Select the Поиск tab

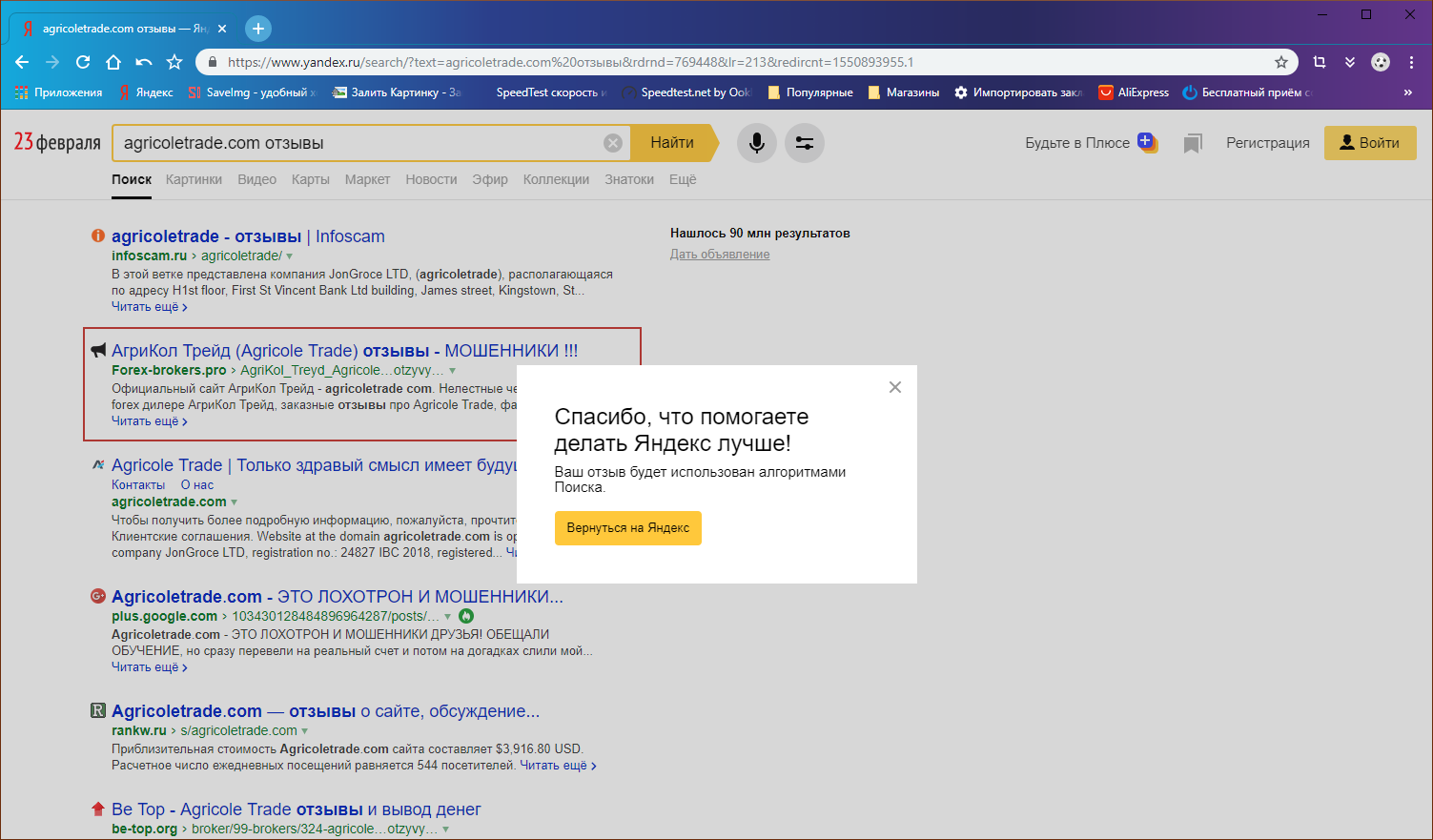click(132, 179)
